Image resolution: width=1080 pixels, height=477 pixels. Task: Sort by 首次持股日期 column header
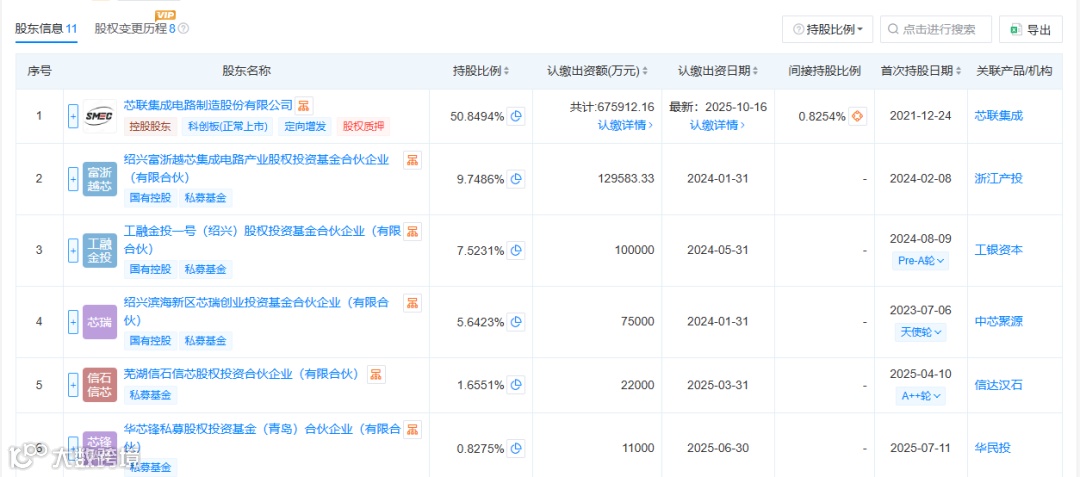tap(921, 71)
